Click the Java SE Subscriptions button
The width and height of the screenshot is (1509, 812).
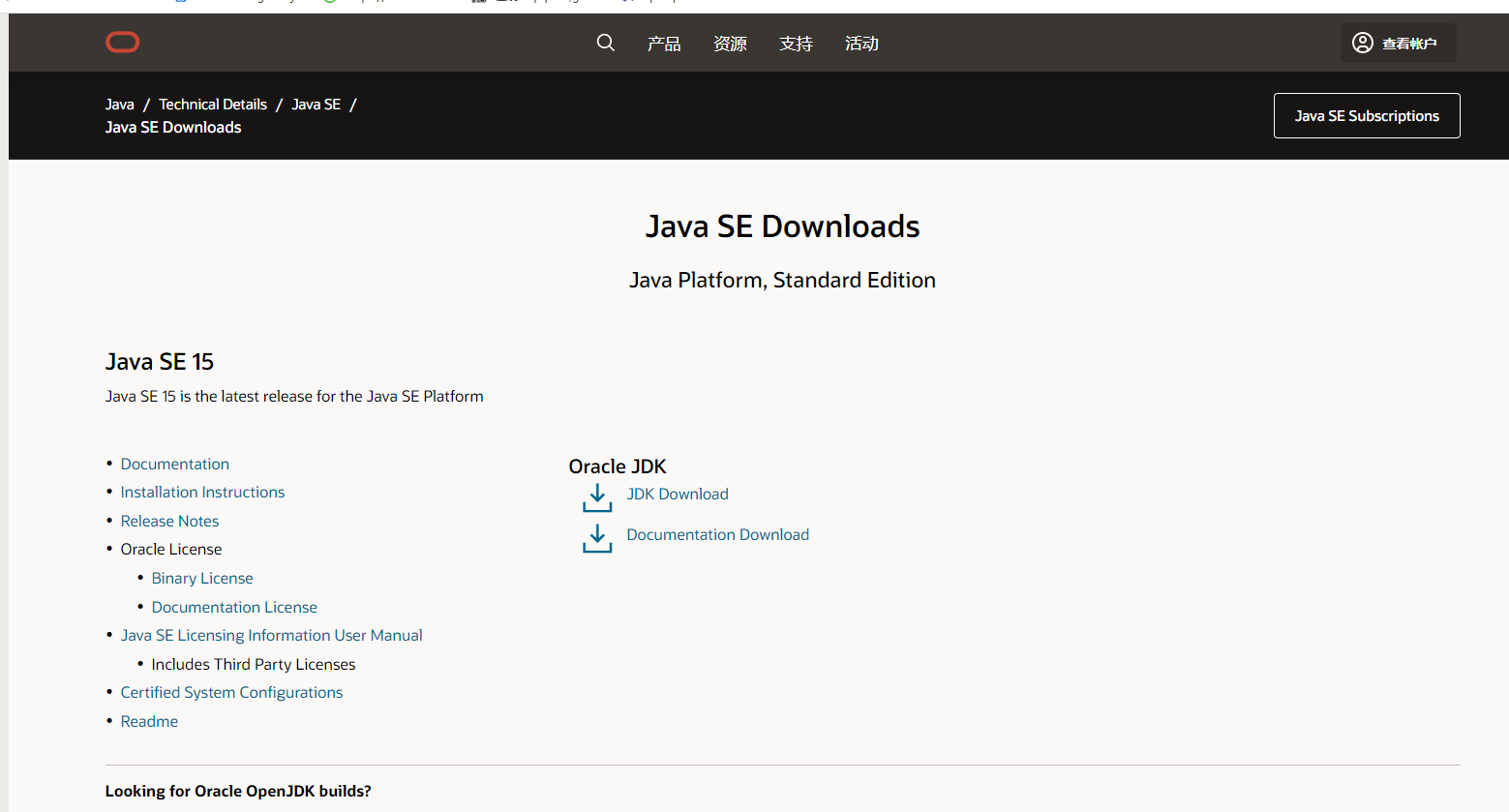click(1367, 116)
